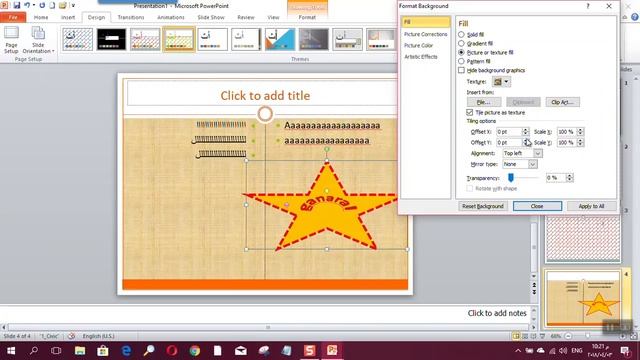Open Windows Start menu
Viewport: 640px width, 360px height.
pos(11,351)
